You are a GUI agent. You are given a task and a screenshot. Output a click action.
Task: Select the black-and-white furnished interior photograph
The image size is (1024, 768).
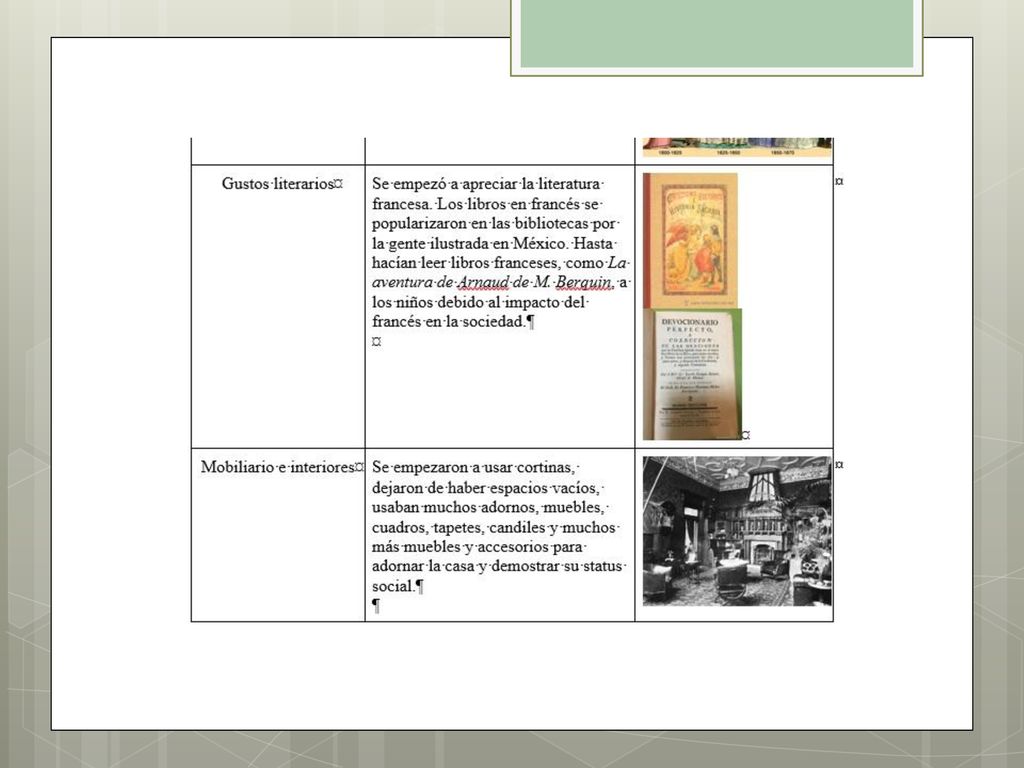[737, 531]
